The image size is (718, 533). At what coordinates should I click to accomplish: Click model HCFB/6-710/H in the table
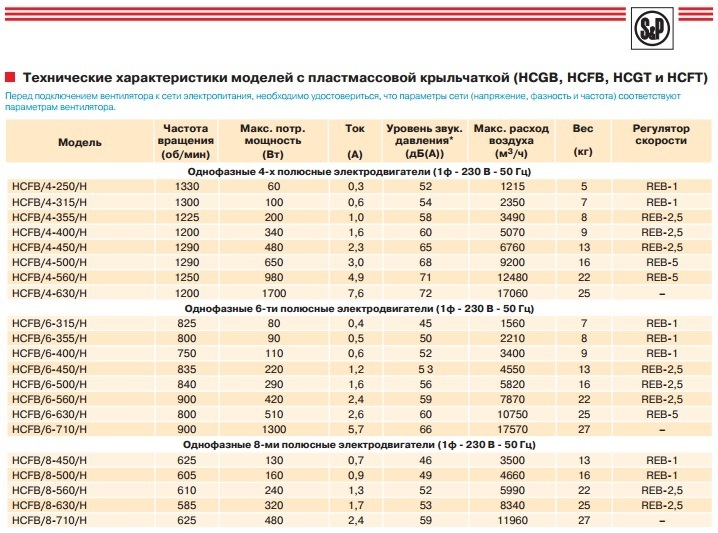48,428
